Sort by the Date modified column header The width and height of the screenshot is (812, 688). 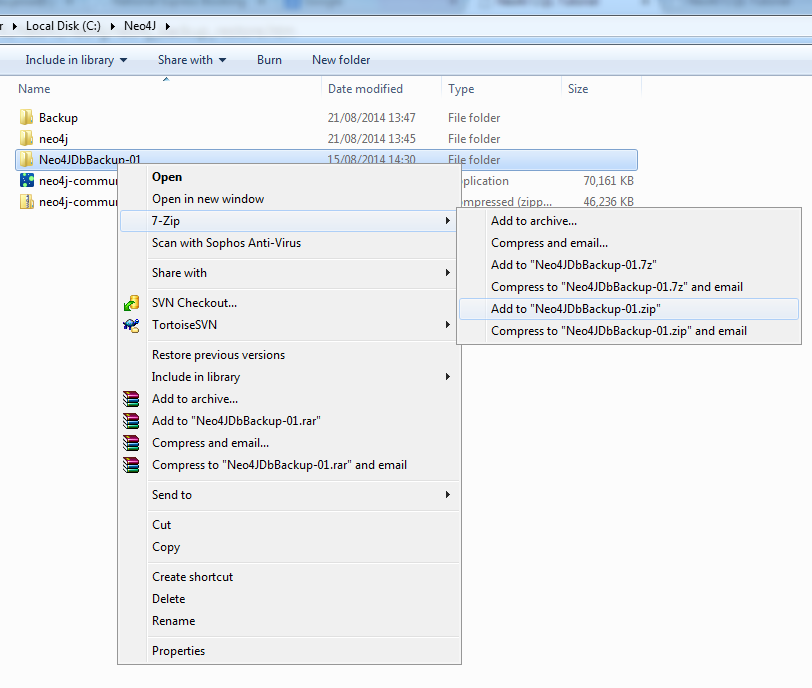(365, 89)
